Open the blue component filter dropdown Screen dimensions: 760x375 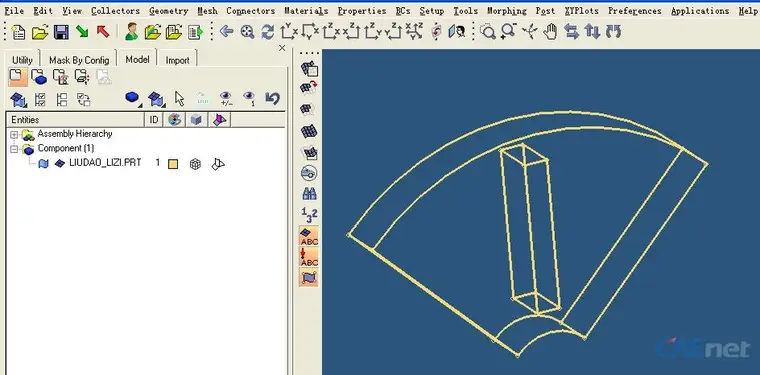tap(133, 98)
